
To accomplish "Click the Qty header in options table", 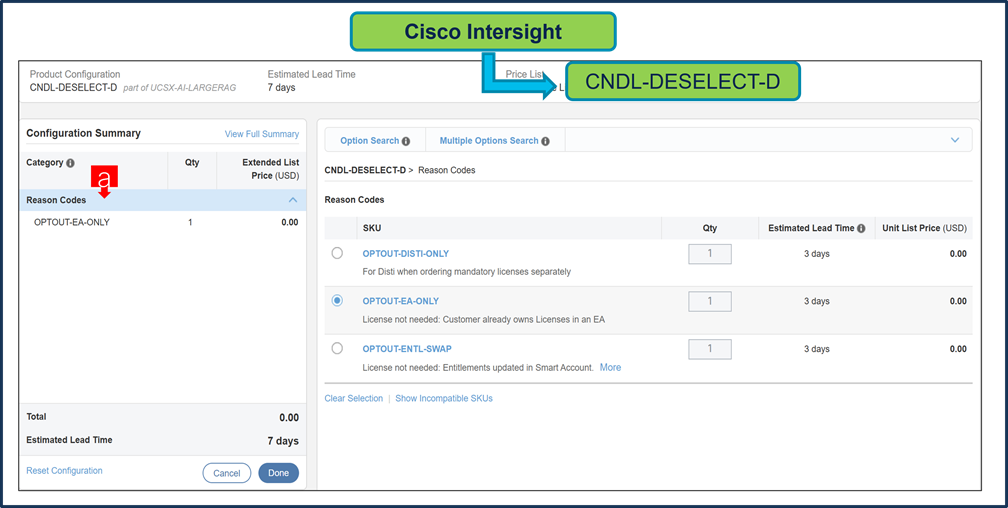I will (x=710, y=228).
